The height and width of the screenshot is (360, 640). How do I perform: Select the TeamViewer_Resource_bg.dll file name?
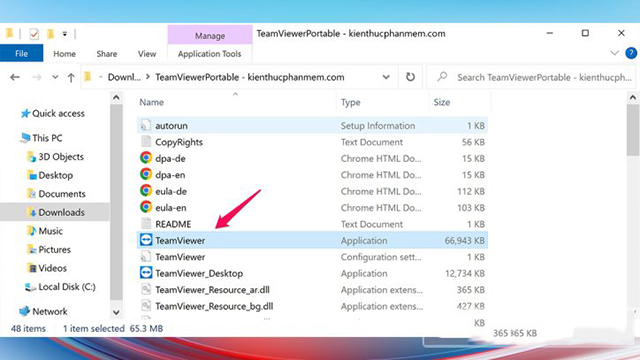click(214, 306)
